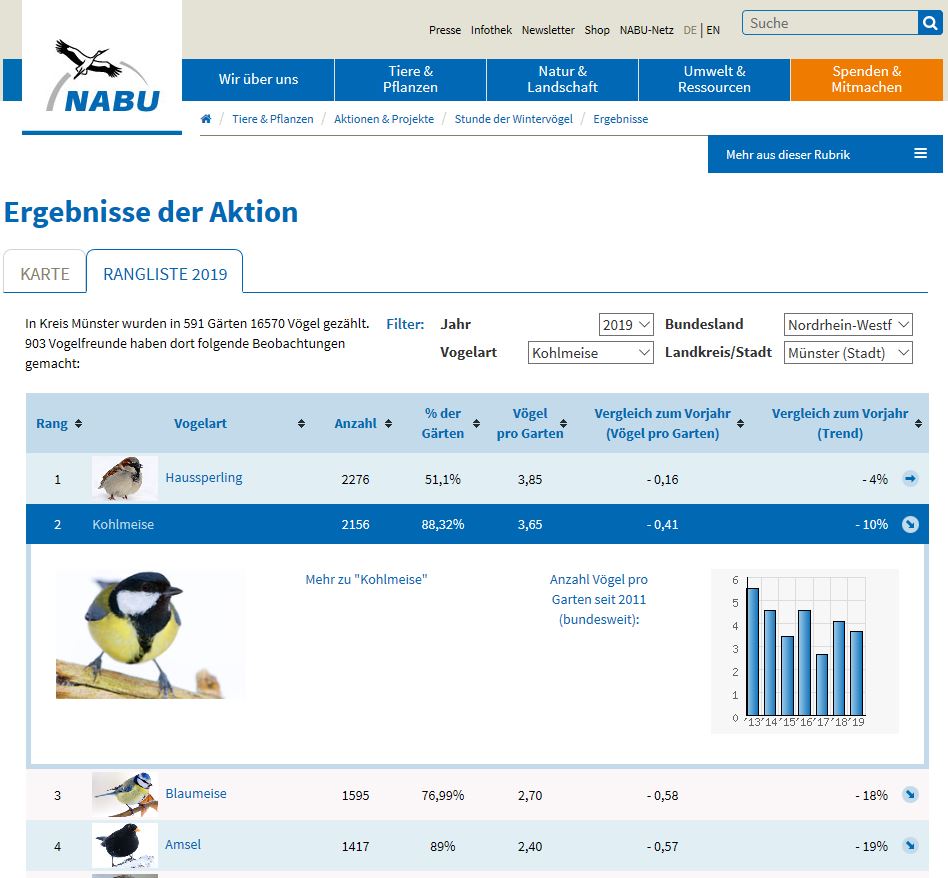Open the Natur & Landschaft menu
The height and width of the screenshot is (878, 948).
pos(562,79)
